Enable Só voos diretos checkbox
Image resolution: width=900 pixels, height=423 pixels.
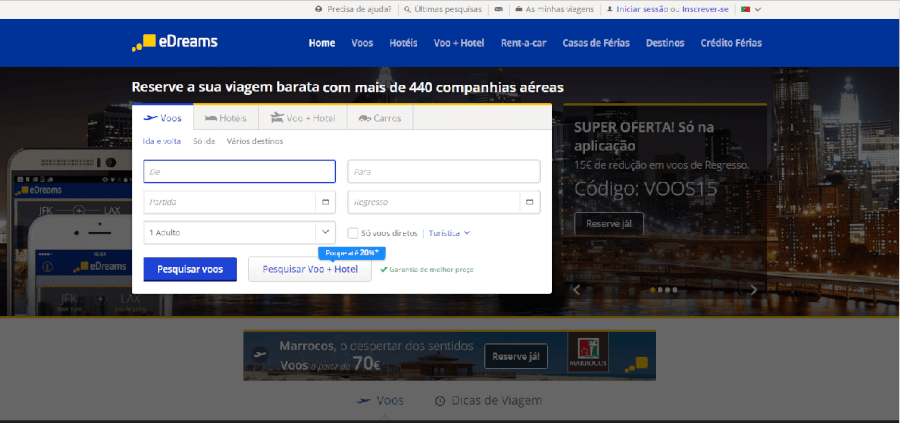(353, 233)
